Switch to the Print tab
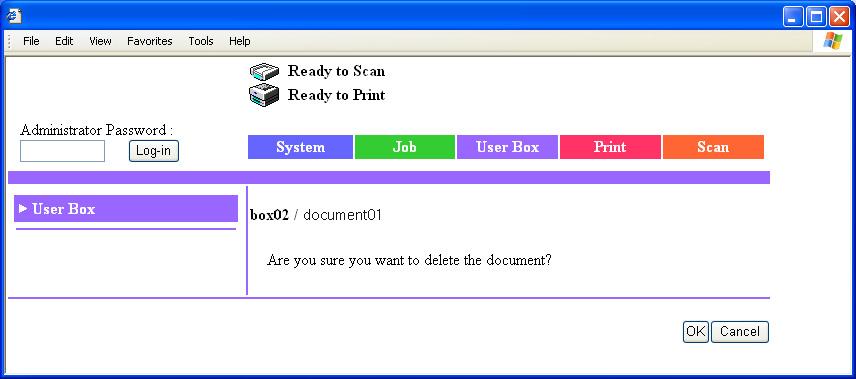Image resolution: width=856 pixels, height=379 pixels. click(x=610, y=147)
